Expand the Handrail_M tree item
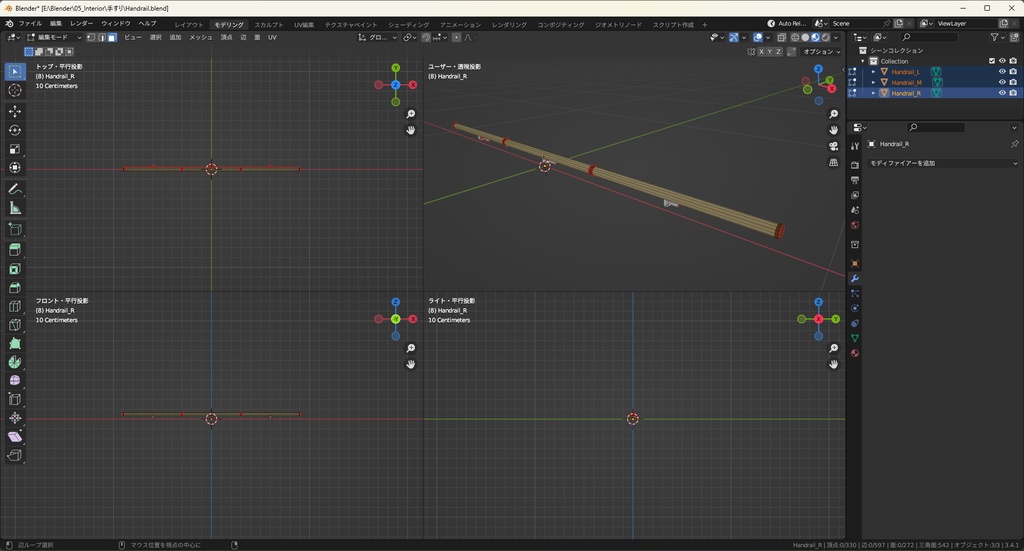This screenshot has height=551, width=1024. pos(873,82)
